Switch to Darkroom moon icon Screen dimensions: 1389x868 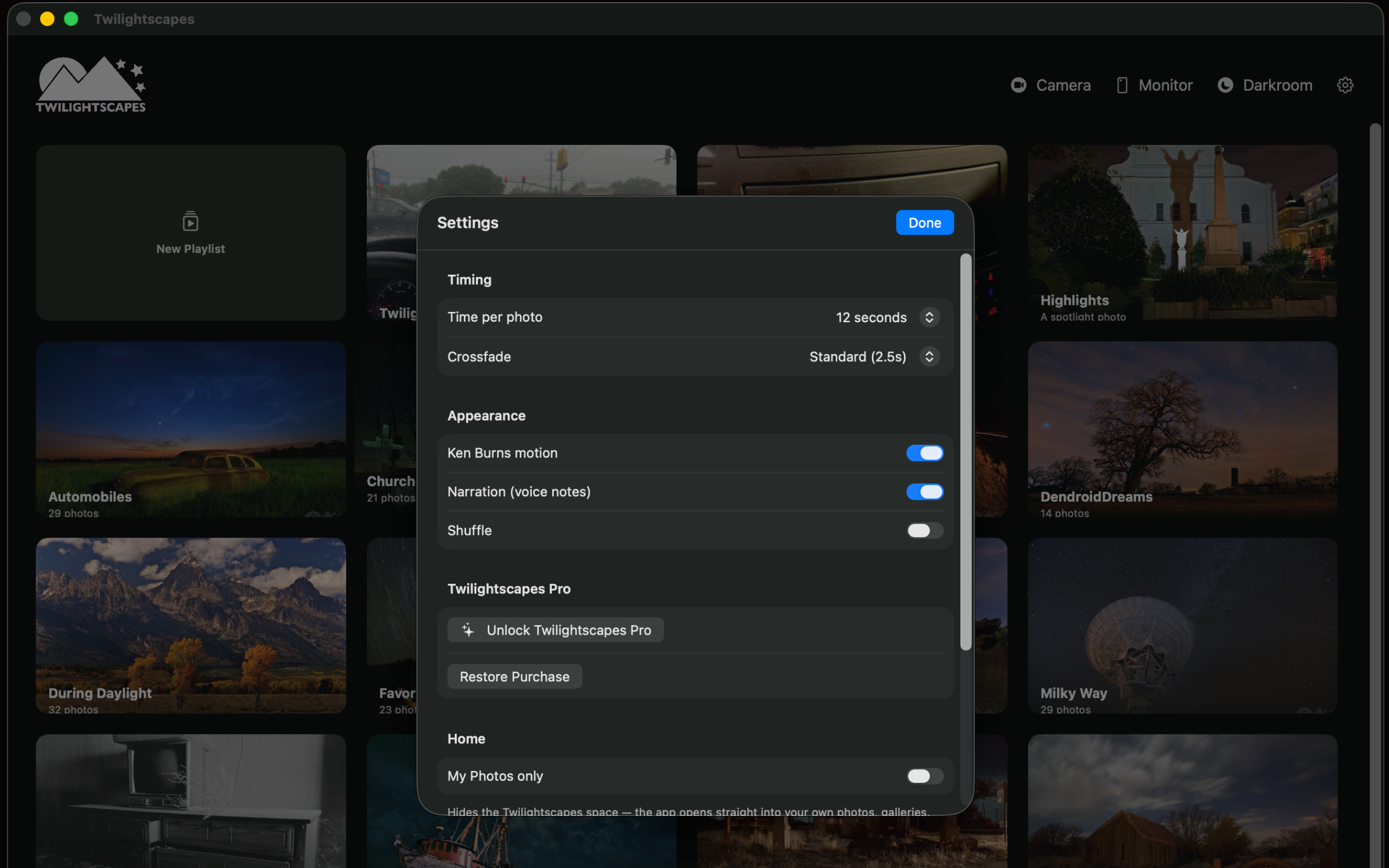tap(1226, 85)
